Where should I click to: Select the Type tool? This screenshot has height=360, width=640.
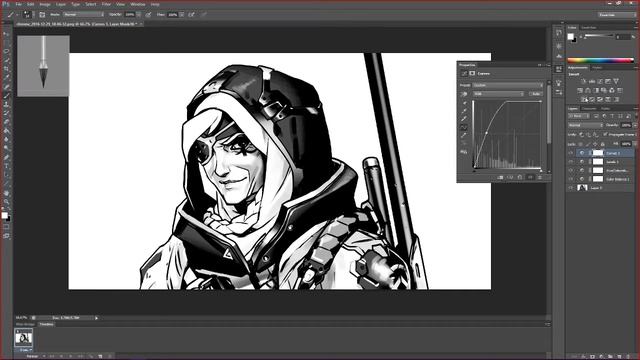[6, 166]
